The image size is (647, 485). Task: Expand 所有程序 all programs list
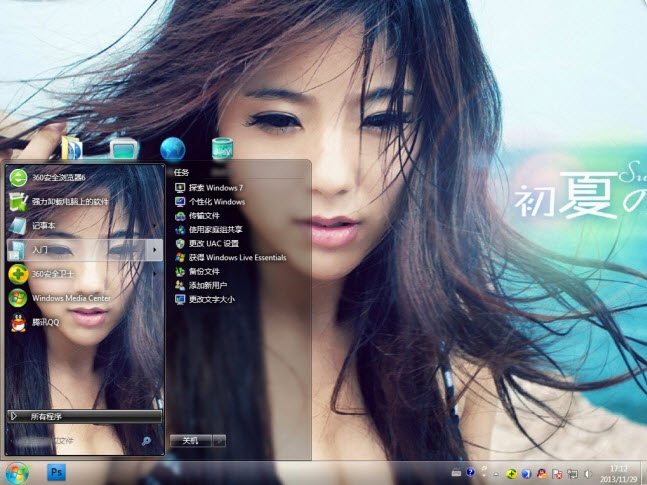[85, 416]
